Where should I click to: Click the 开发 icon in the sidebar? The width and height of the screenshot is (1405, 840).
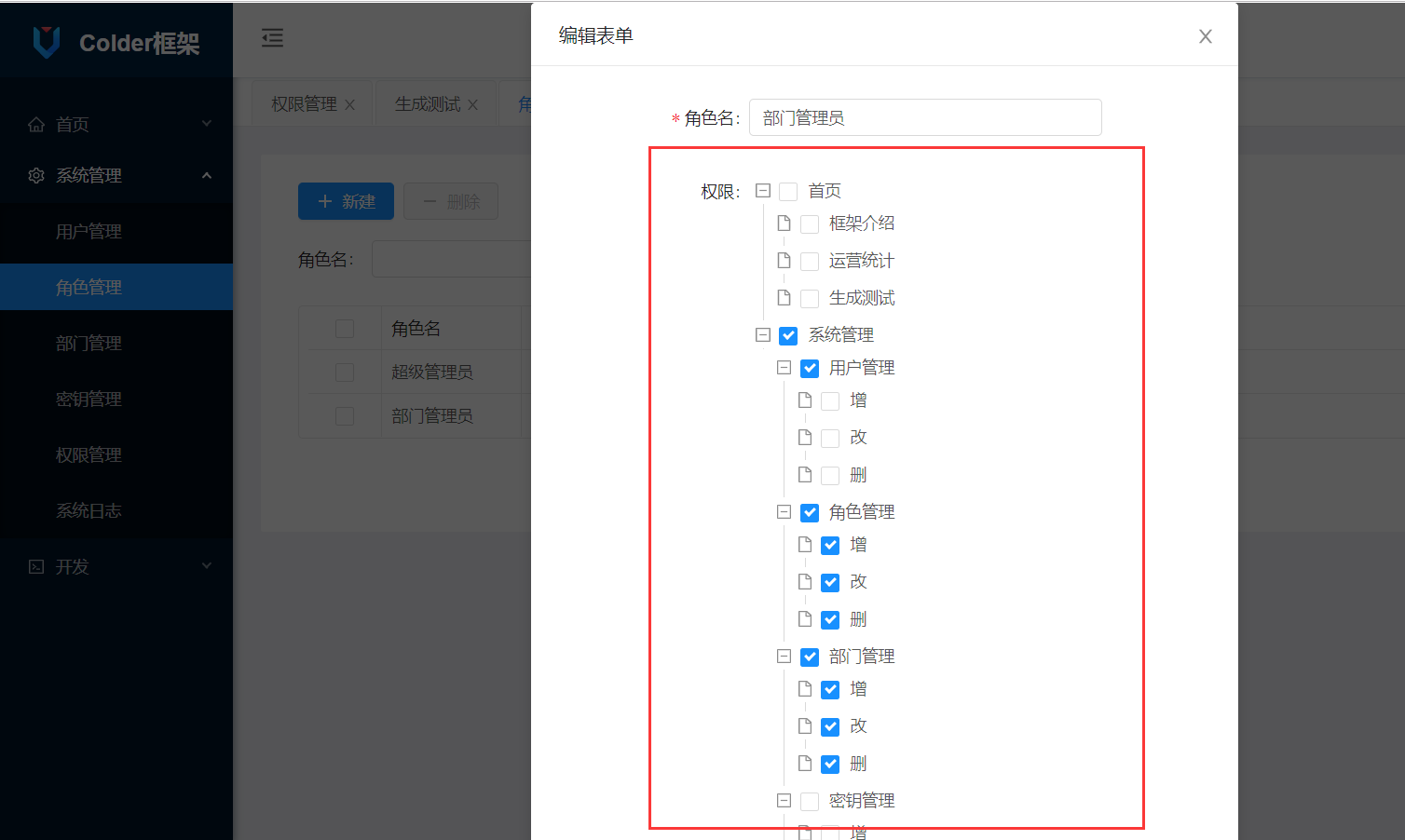coord(35,566)
